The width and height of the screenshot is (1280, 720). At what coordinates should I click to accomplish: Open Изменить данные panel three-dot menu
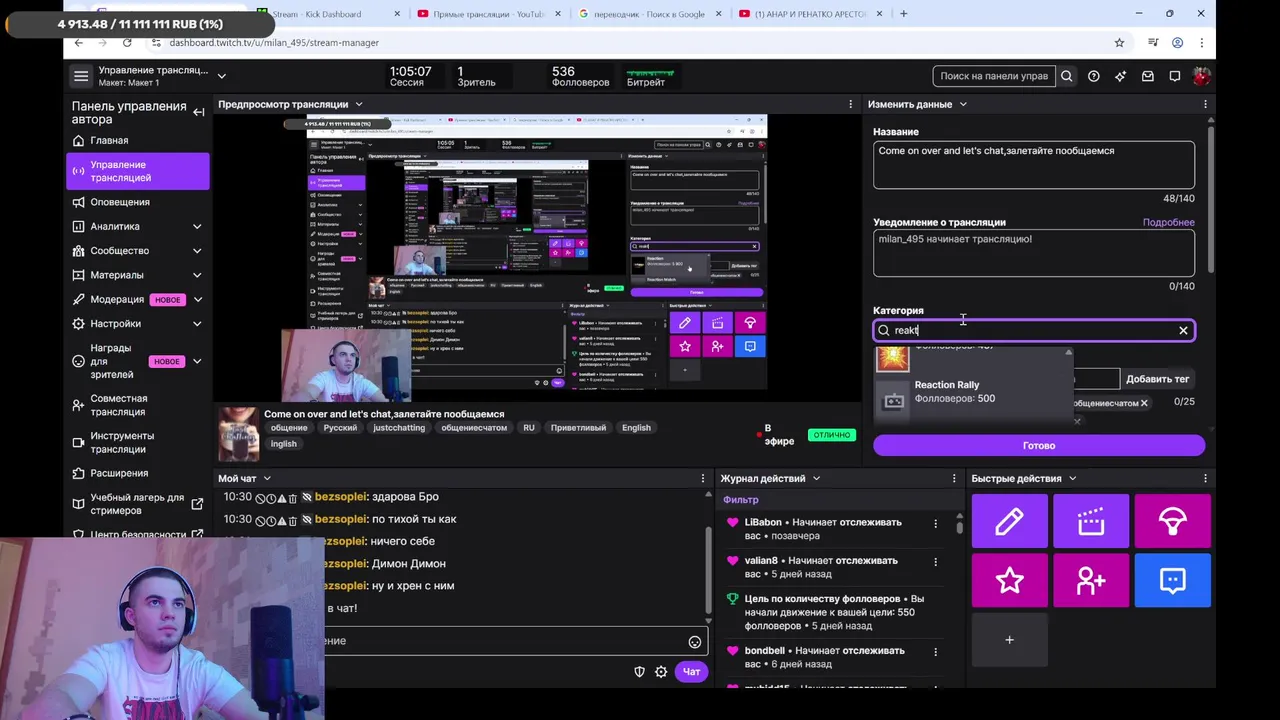coord(1205,104)
